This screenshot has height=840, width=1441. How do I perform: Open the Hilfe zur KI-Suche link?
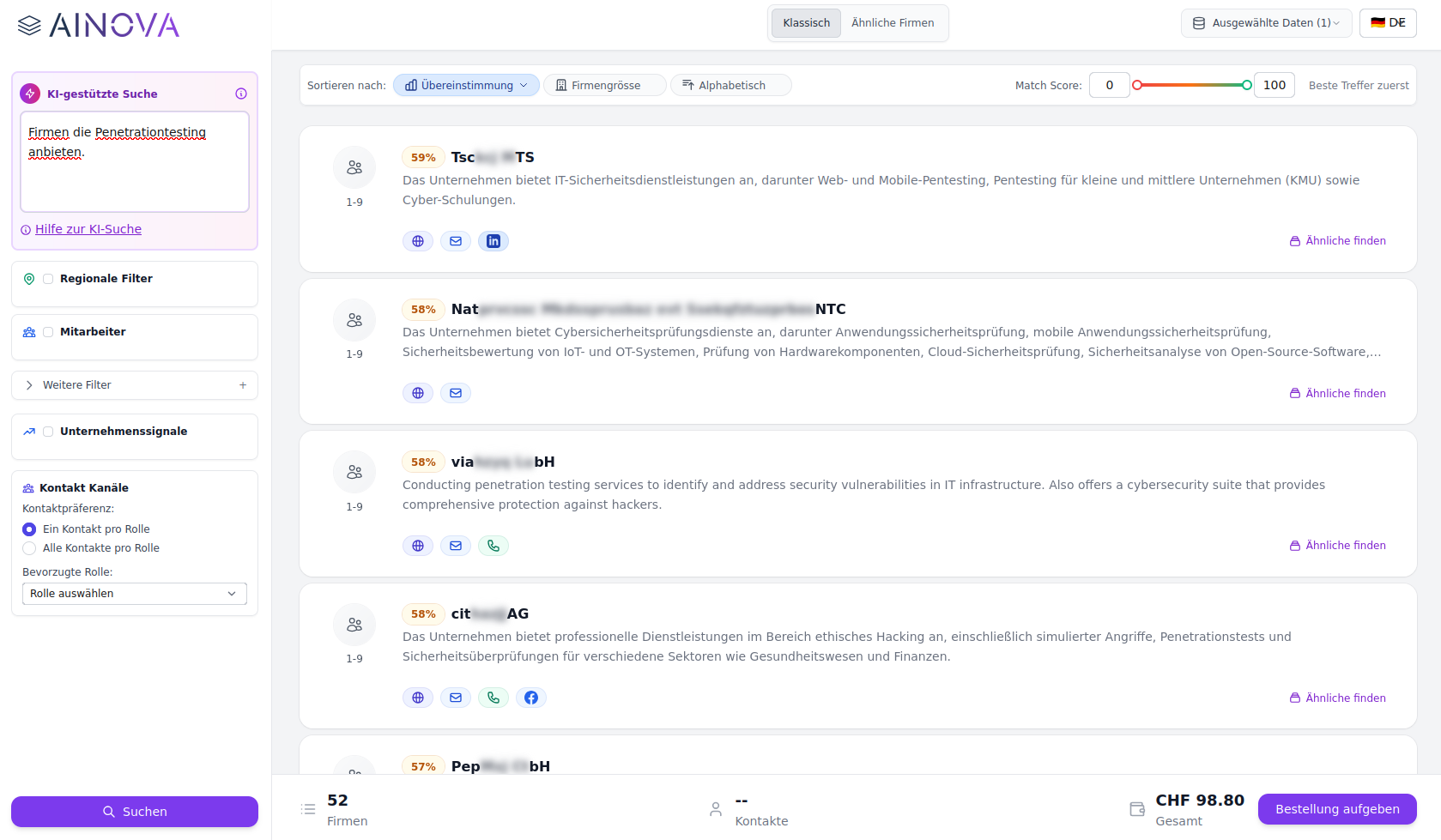point(88,229)
